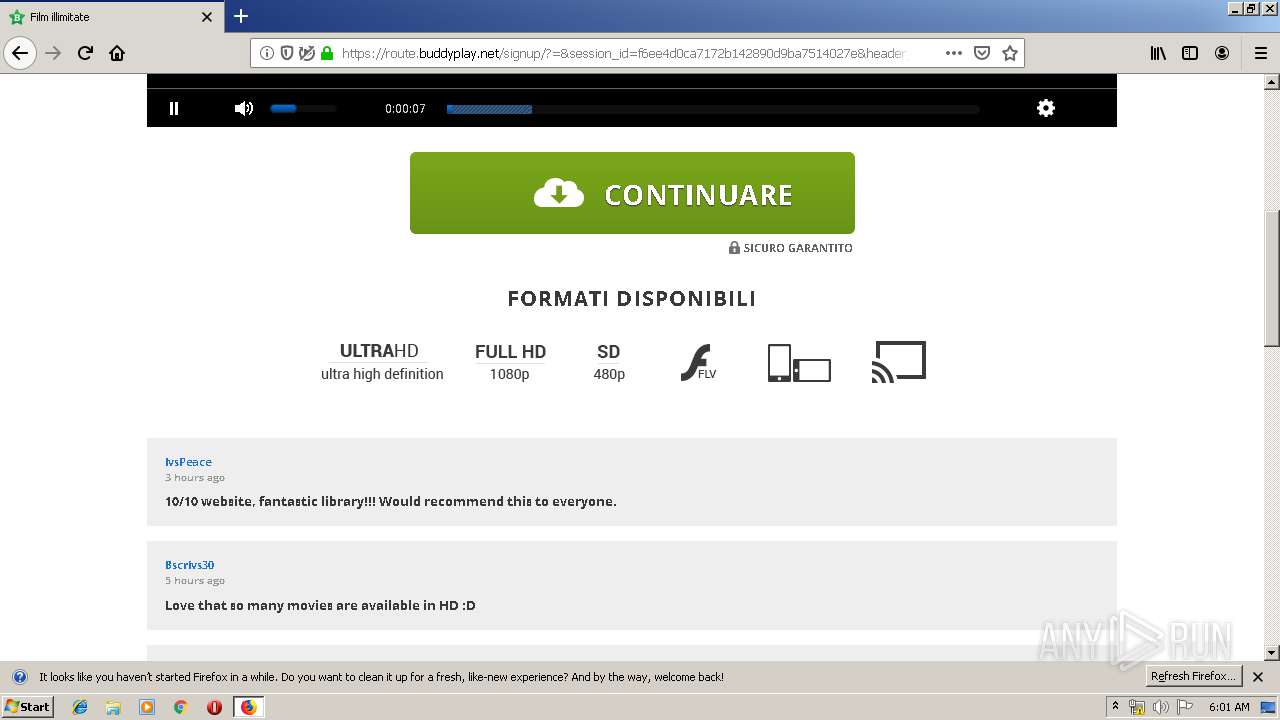Click the mobile and tablet devices icon
1280x720 pixels.
[799, 363]
